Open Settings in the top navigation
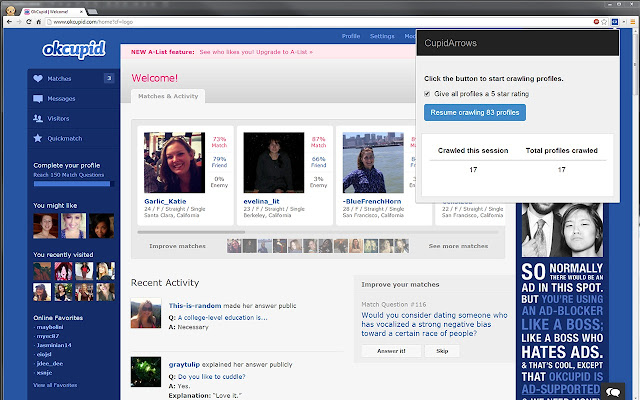Image resolution: width=640 pixels, height=400 pixels. pyautogui.click(x=382, y=36)
